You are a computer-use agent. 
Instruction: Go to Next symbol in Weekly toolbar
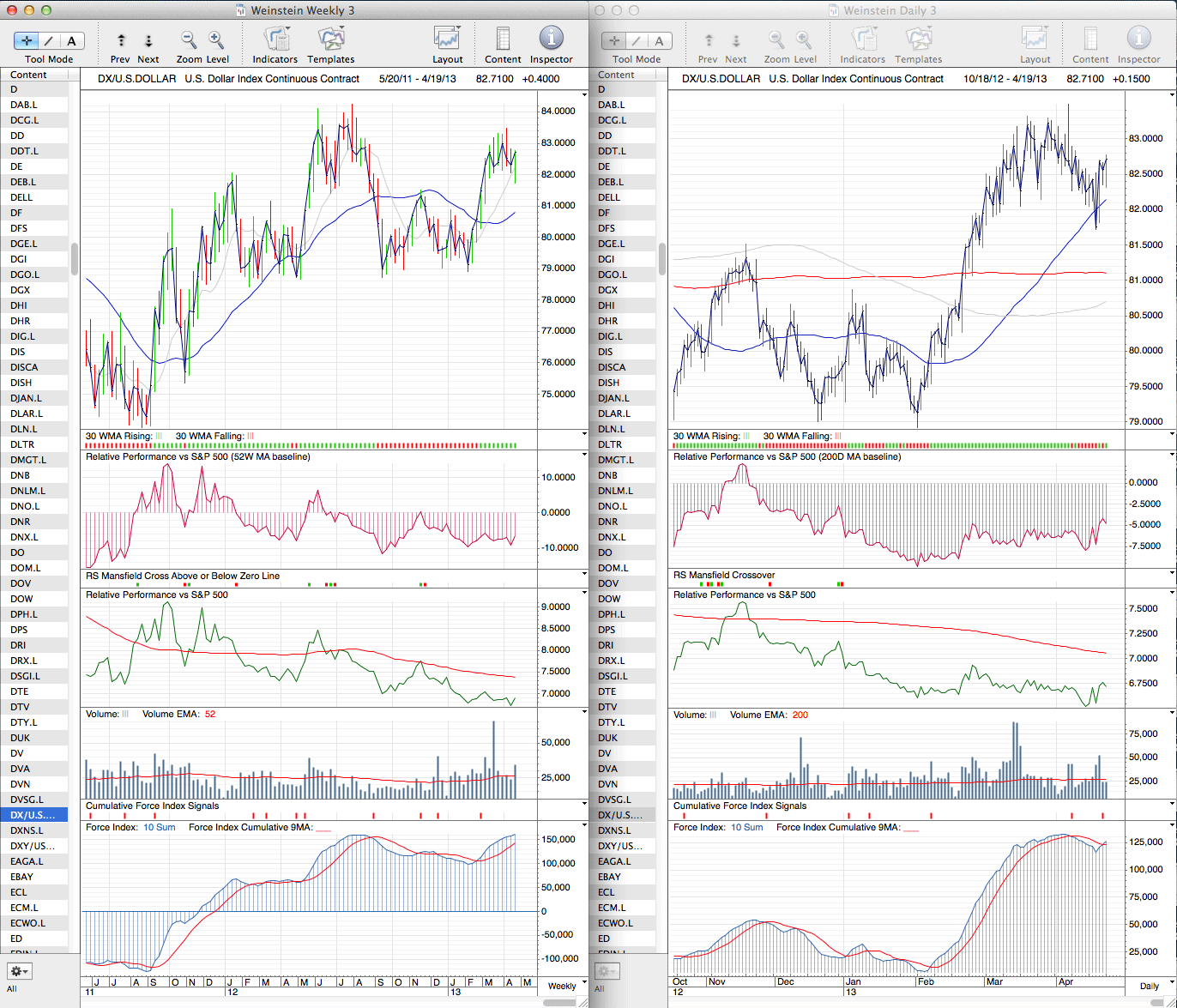click(x=148, y=40)
